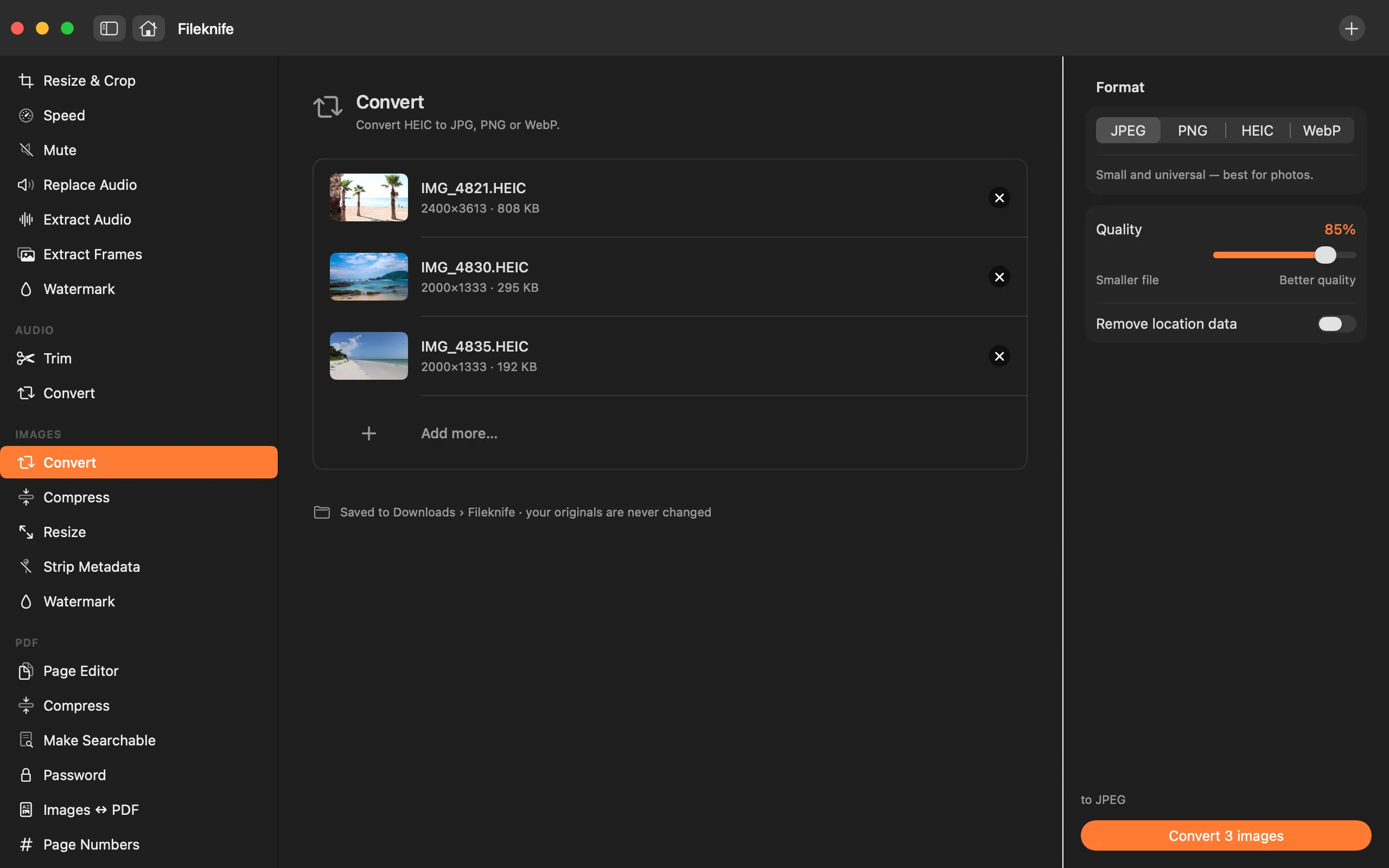The width and height of the screenshot is (1389, 868).
Task: Click the plus button in title bar
Action: click(1351, 28)
